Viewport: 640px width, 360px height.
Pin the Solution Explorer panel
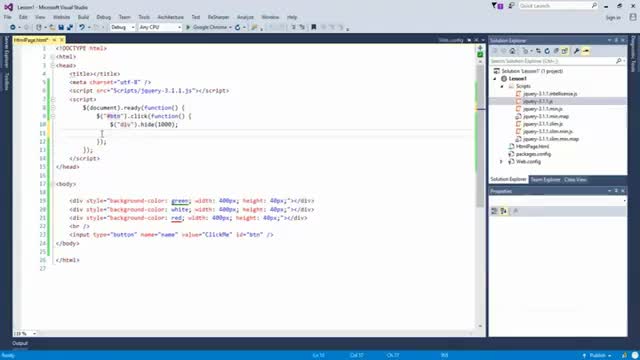click(616, 40)
